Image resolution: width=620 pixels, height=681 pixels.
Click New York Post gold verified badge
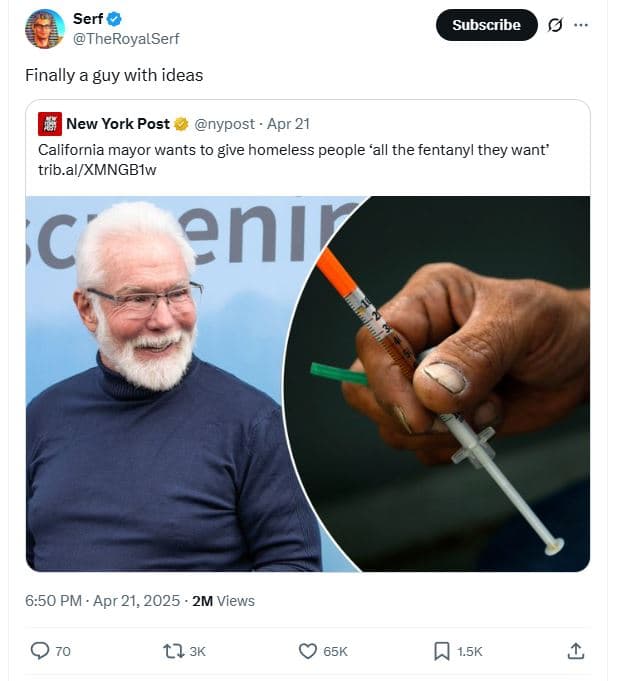181,124
